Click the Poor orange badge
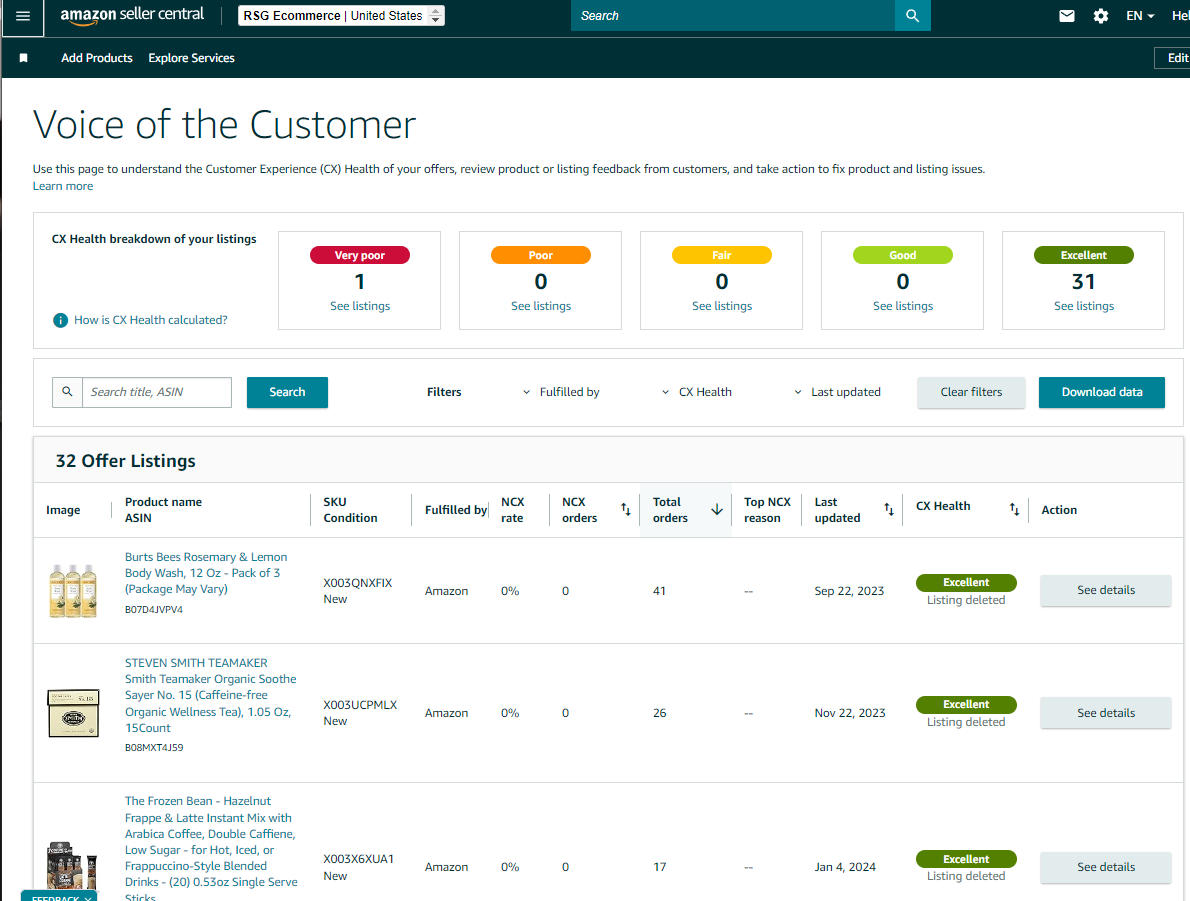 541,255
